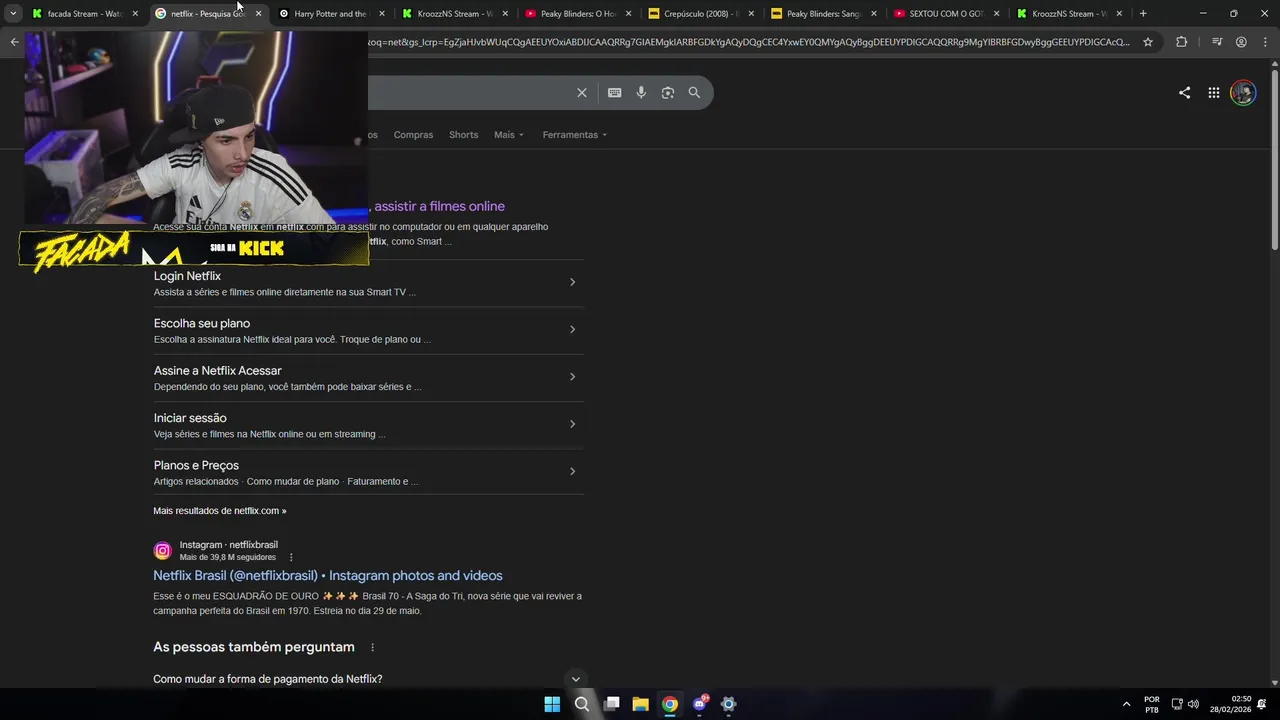Close the netflix - Pesquisa Google tab
1280x720 pixels.
pos(258,14)
